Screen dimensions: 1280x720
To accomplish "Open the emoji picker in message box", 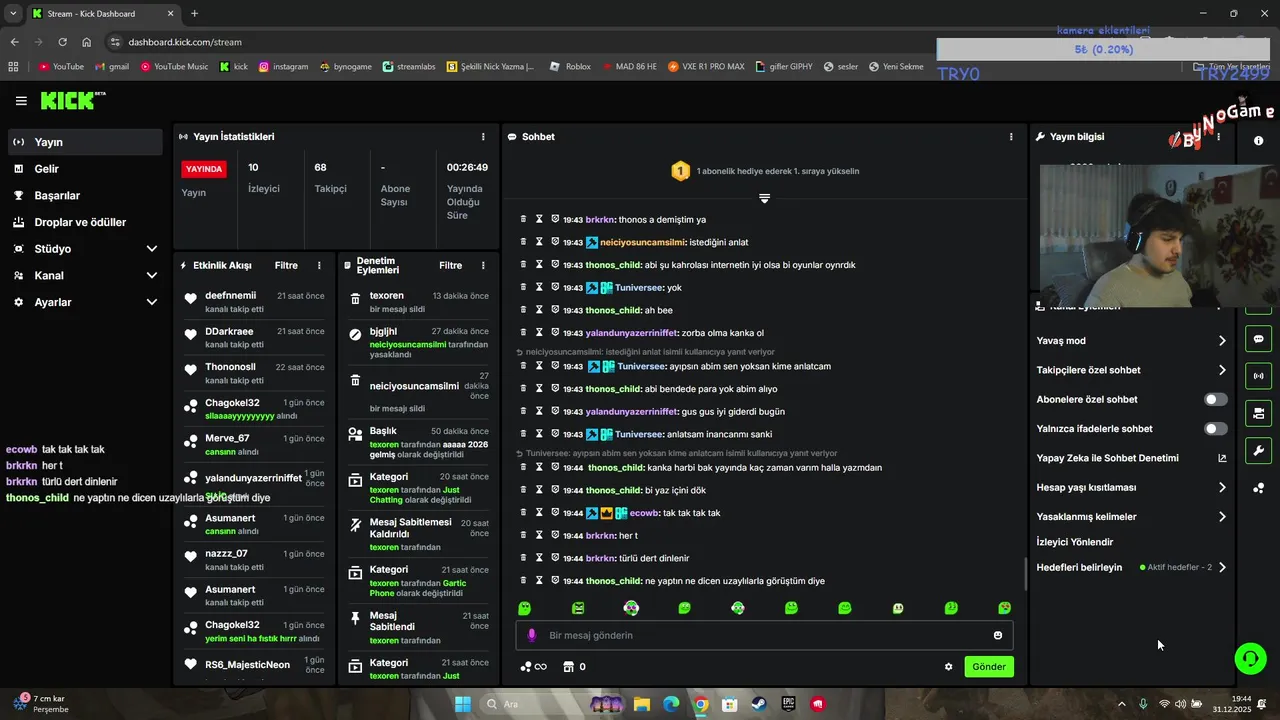I will [998, 635].
